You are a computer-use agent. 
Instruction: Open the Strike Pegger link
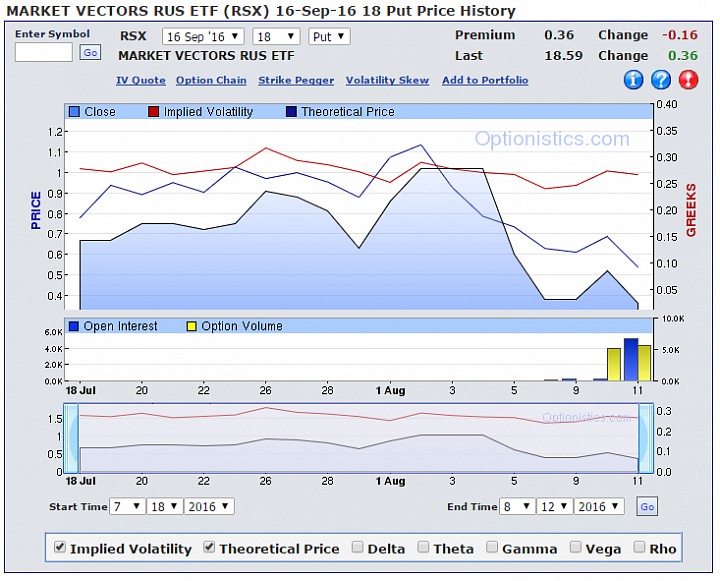pyautogui.click(x=296, y=80)
